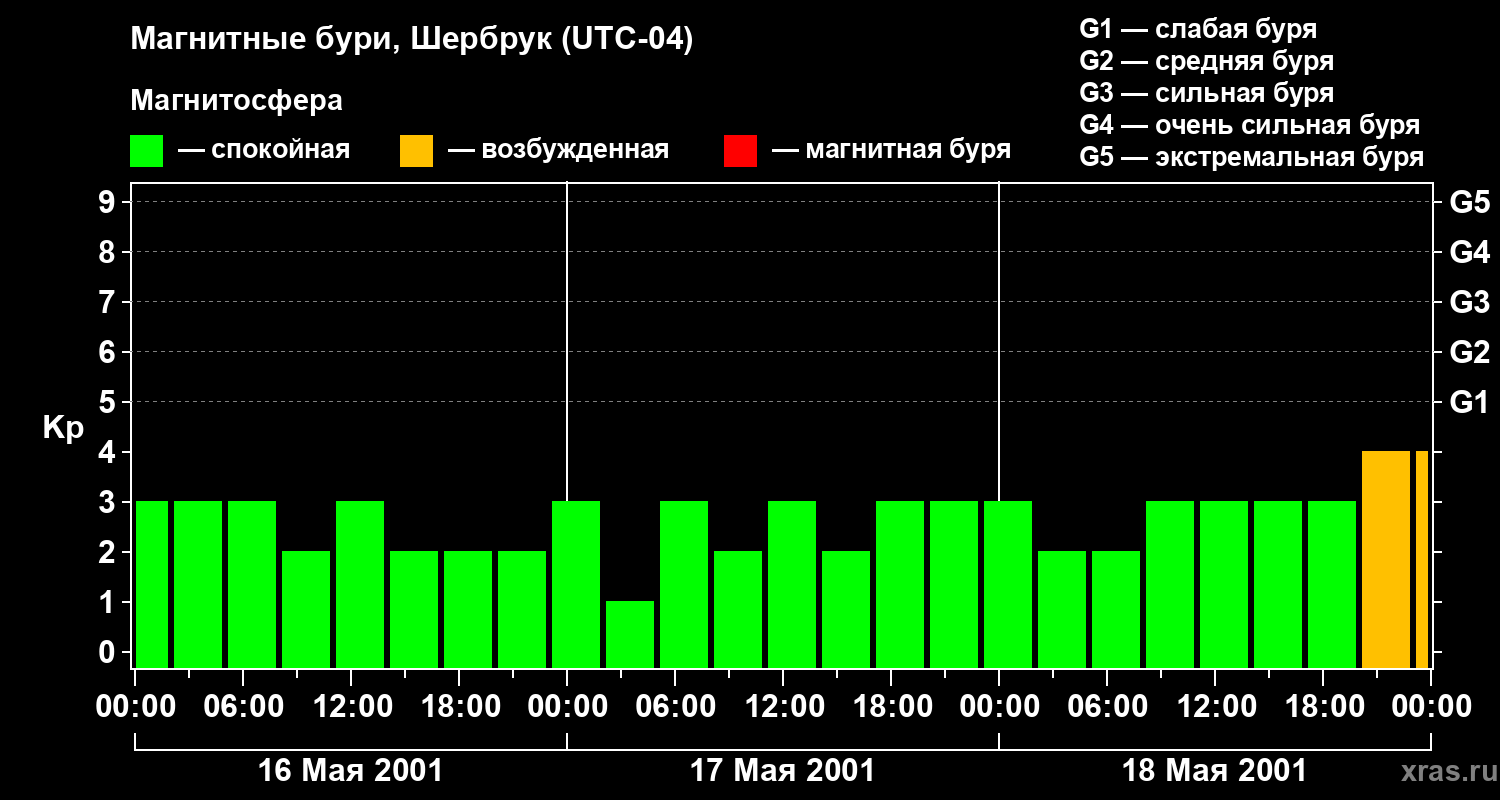
Task: Select the line 'G5 — экстремальная буря'
Action: (1252, 157)
